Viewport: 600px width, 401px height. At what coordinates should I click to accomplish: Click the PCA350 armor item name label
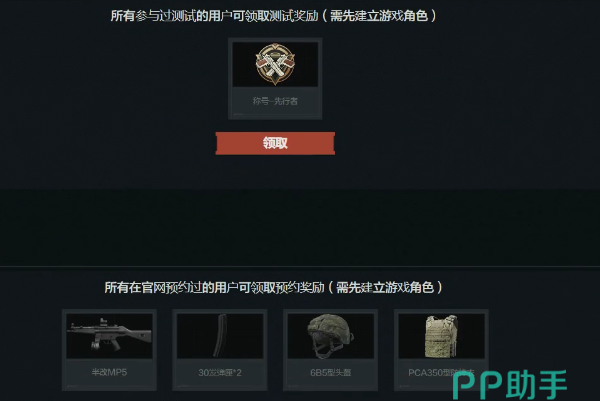pyautogui.click(x=441, y=372)
